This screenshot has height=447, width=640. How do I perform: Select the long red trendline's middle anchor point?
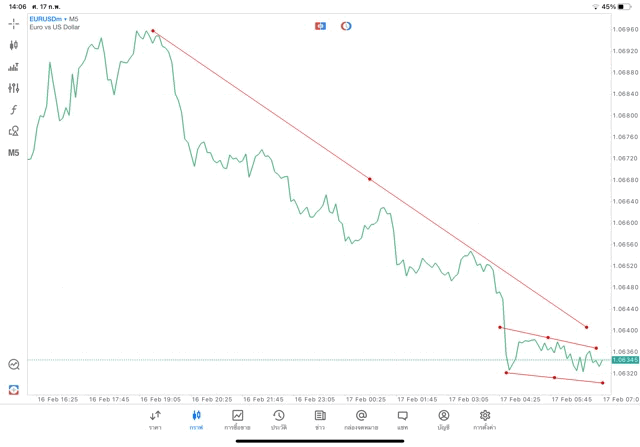pyautogui.click(x=370, y=179)
